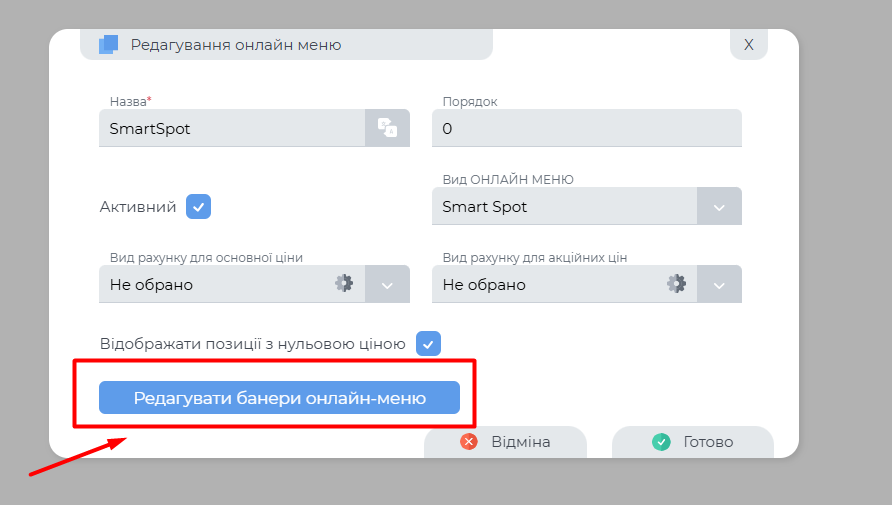Screen dimensions: 892x505
Task: Select the Smart Spot menu type field
Action: tap(565, 207)
